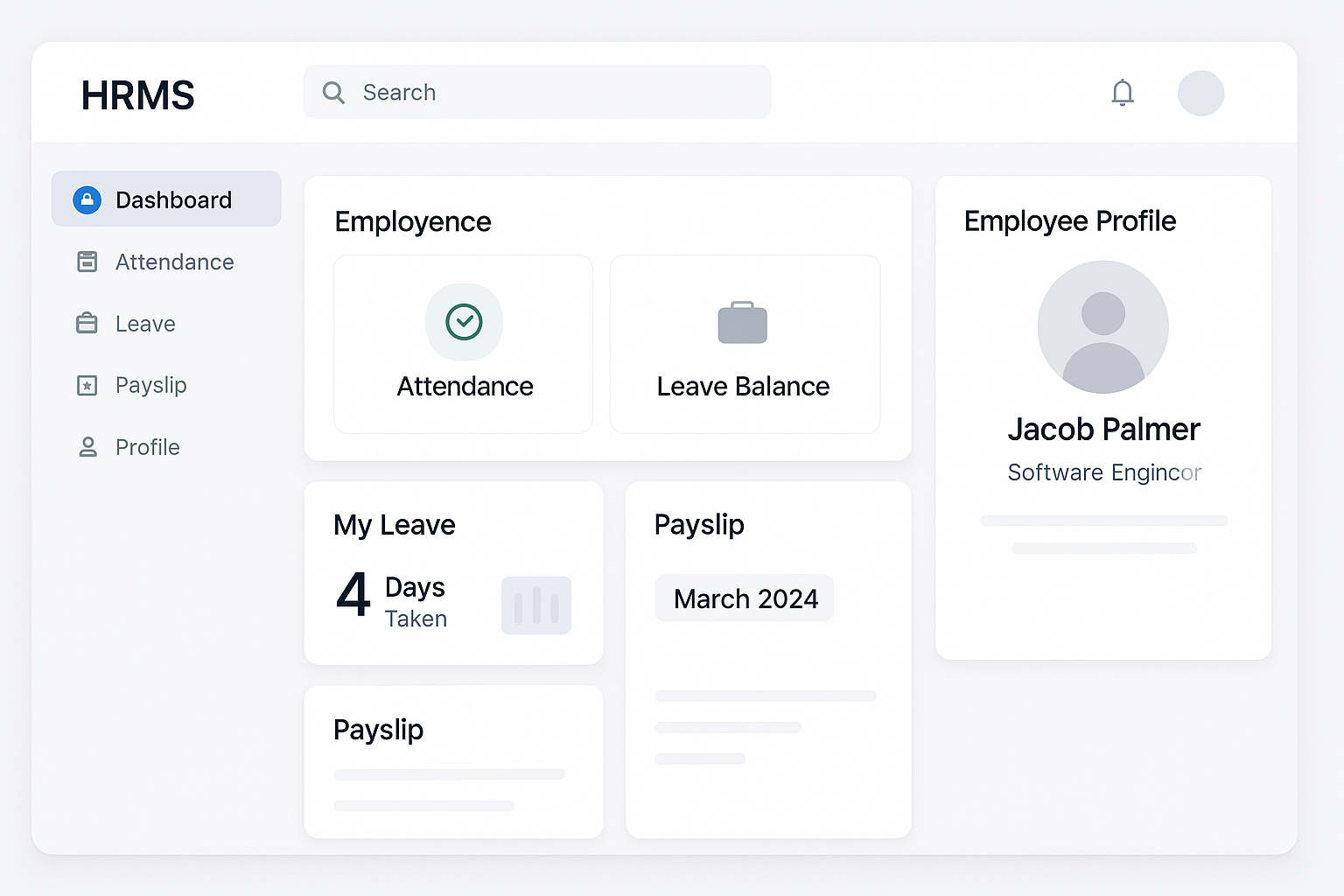Click the green checkmark Attendance icon
1344x896 pixels.
click(x=464, y=322)
